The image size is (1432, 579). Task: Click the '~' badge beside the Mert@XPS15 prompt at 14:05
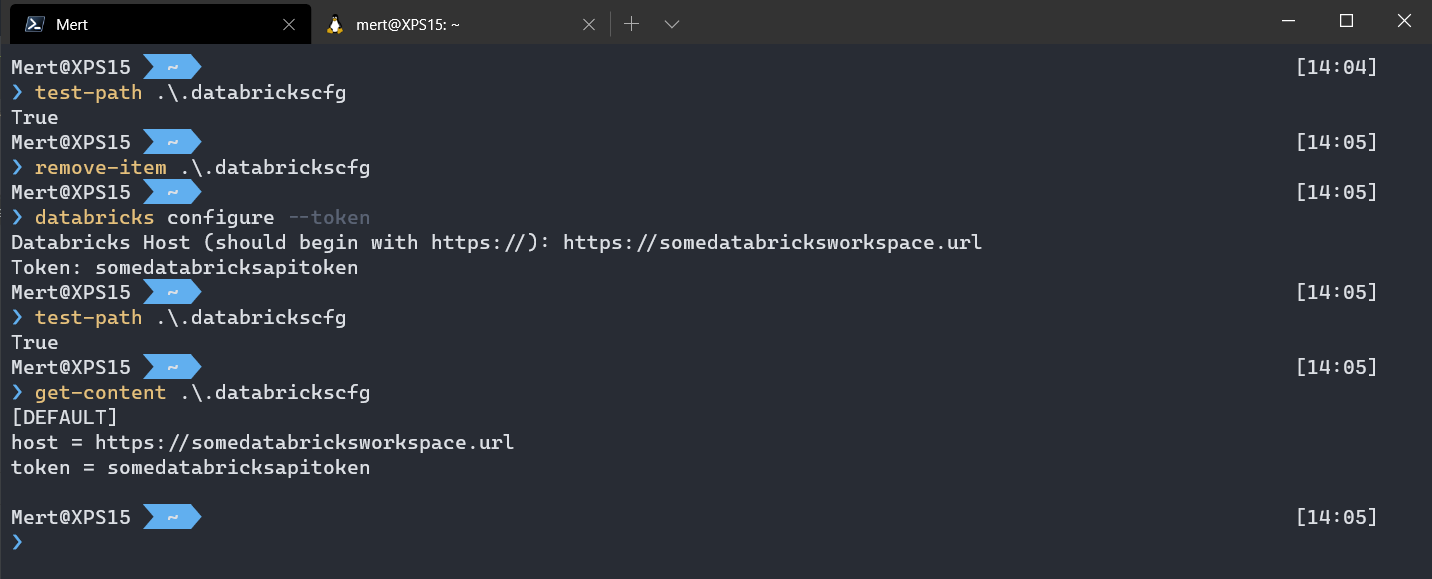tap(172, 141)
